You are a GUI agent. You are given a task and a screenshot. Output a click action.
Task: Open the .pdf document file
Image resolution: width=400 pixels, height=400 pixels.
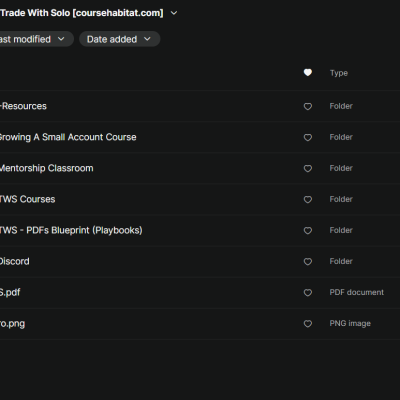pyautogui.click(x=10, y=292)
